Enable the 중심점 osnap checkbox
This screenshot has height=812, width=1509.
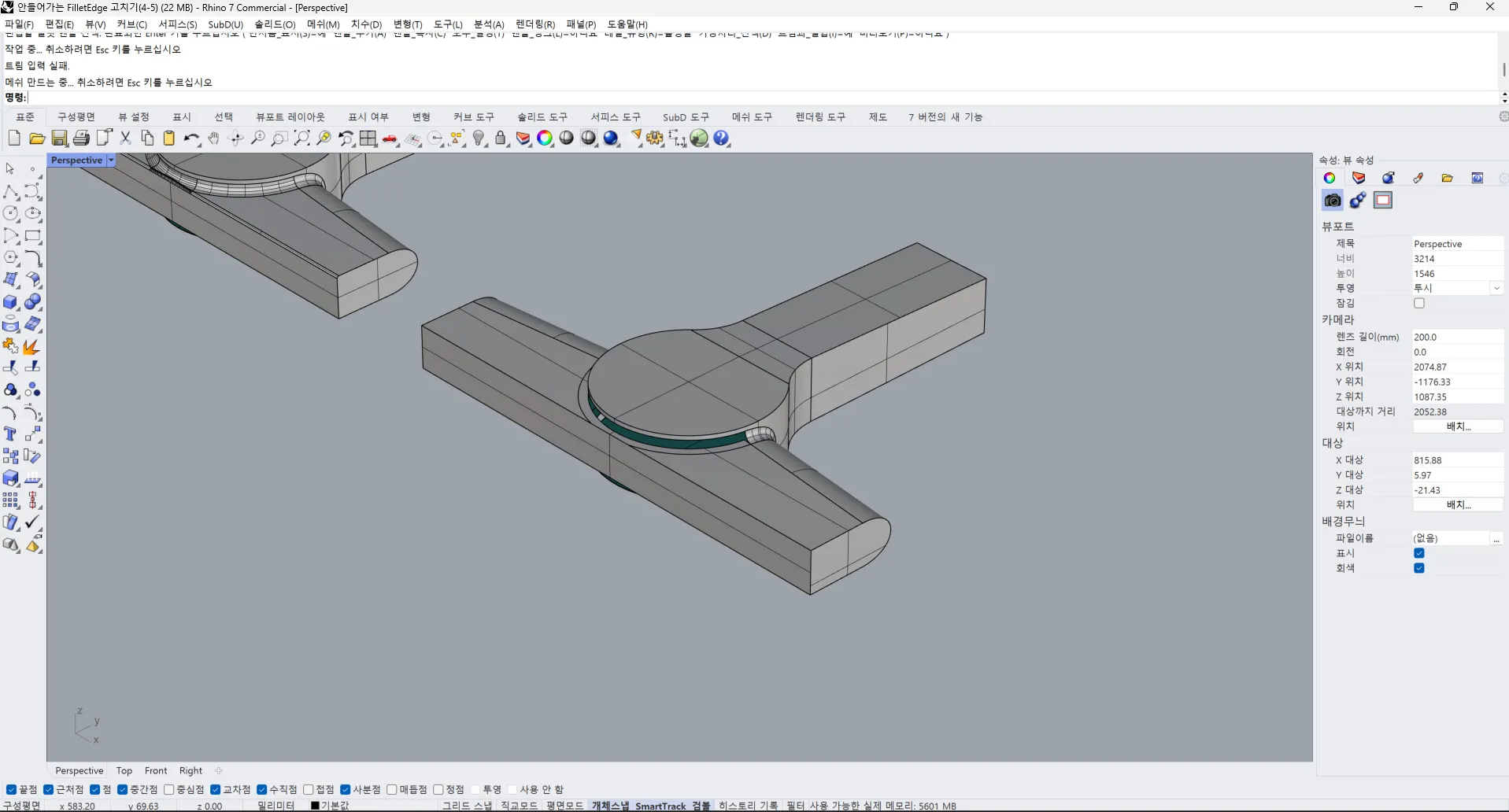pos(169,790)
